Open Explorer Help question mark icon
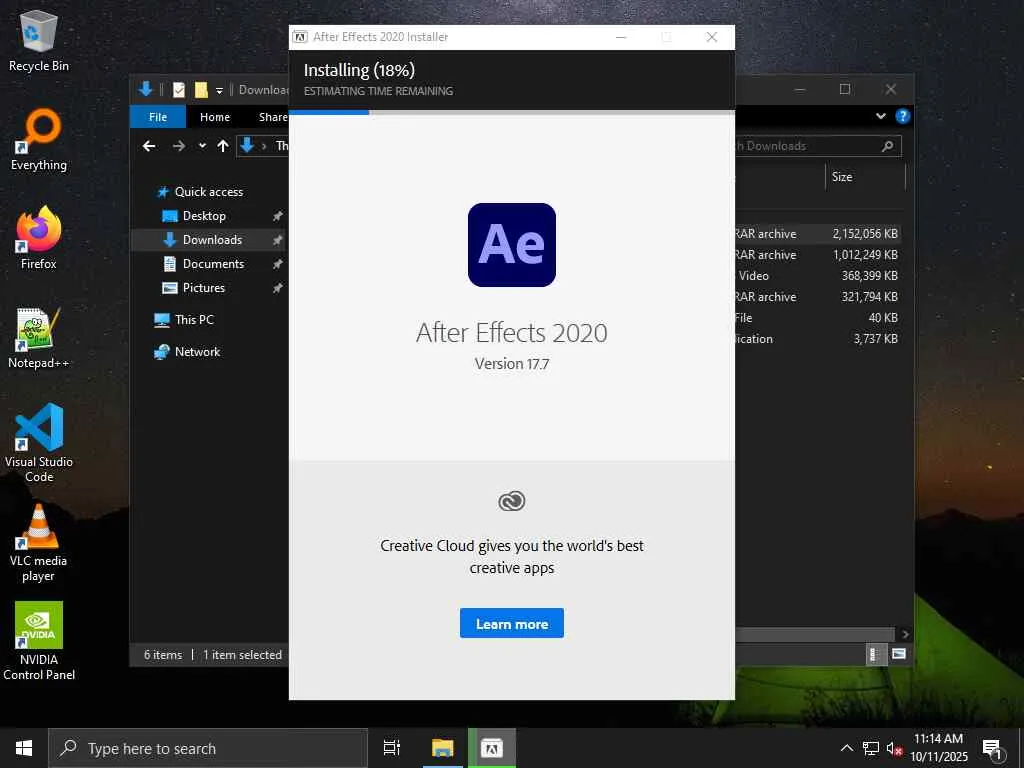 click(903, 116)
